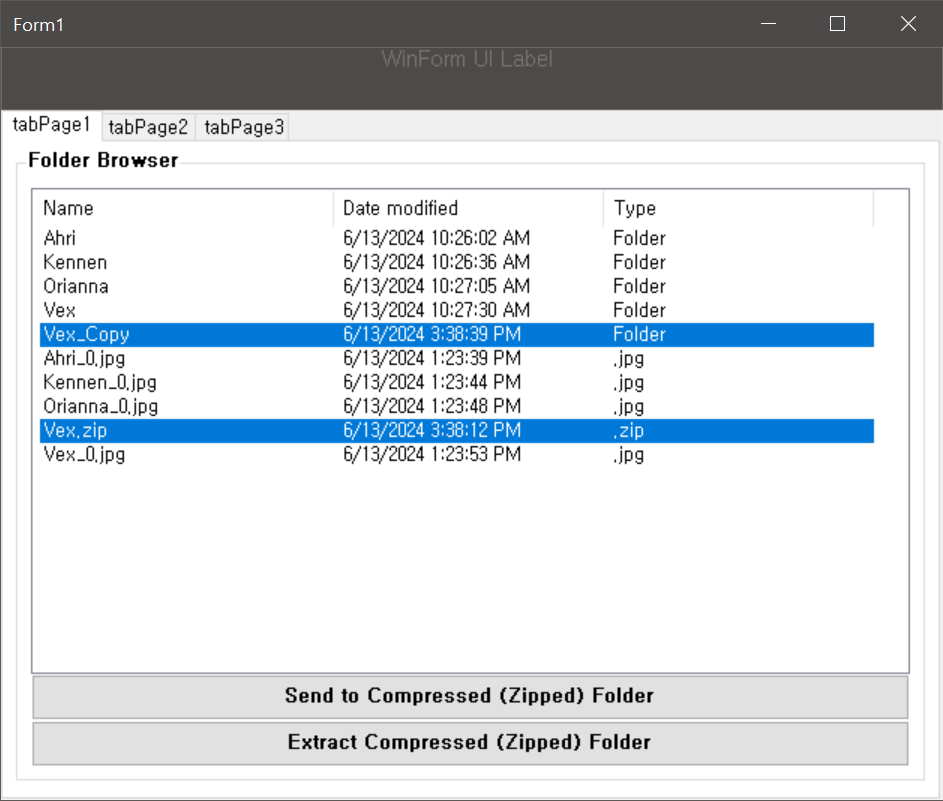Image resolution: width=943 pixels, height=801 pixels.
Task: Click the Folder type cell of Vex_Copy
Action: click(x=639, y=334)
